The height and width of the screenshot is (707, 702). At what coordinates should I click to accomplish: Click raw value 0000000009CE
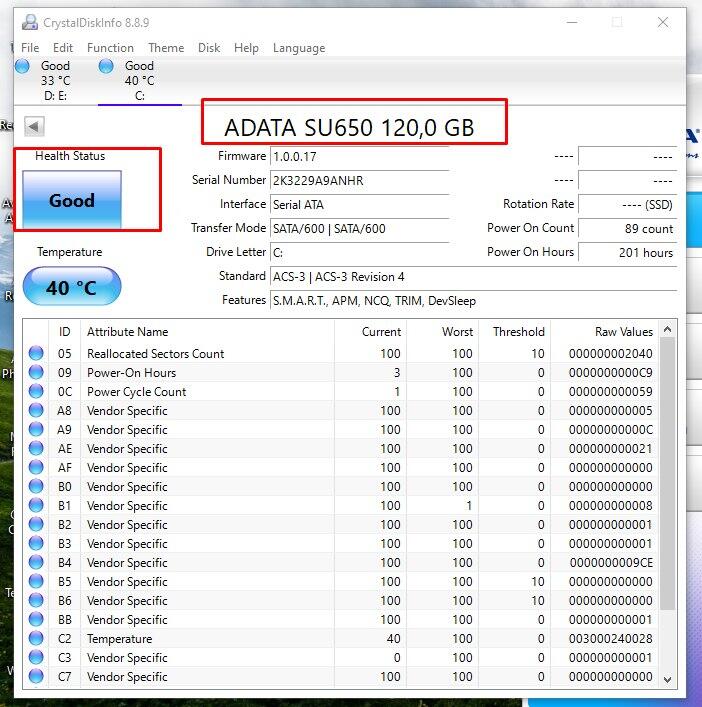click(x=611, y=563)
